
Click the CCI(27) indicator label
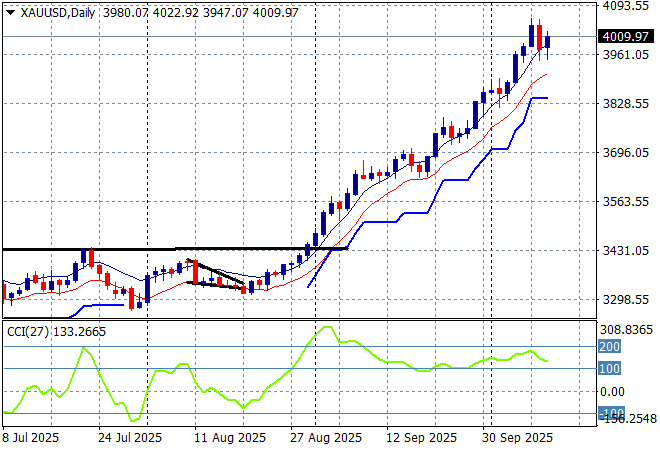point(54,331)
